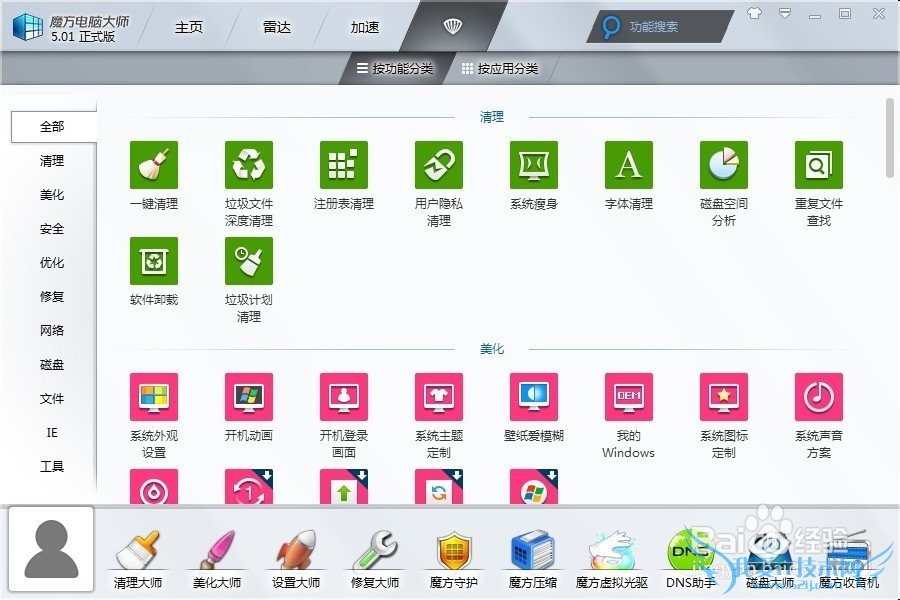Select 全部 in the sidebar
900x600 pixels.
click(x=53, y=127)
